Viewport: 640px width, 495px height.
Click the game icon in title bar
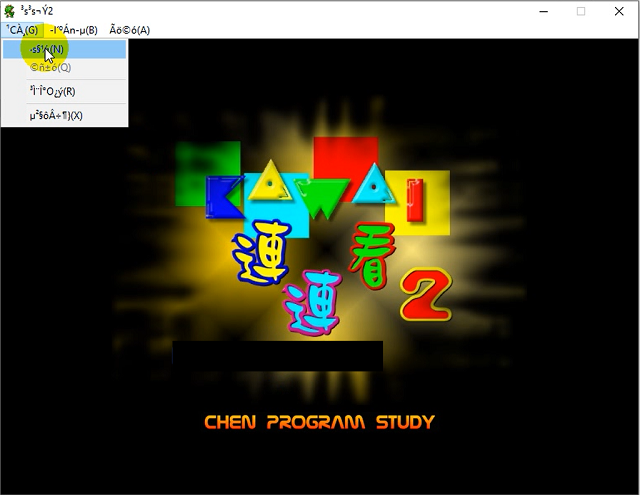pos(10,11)
